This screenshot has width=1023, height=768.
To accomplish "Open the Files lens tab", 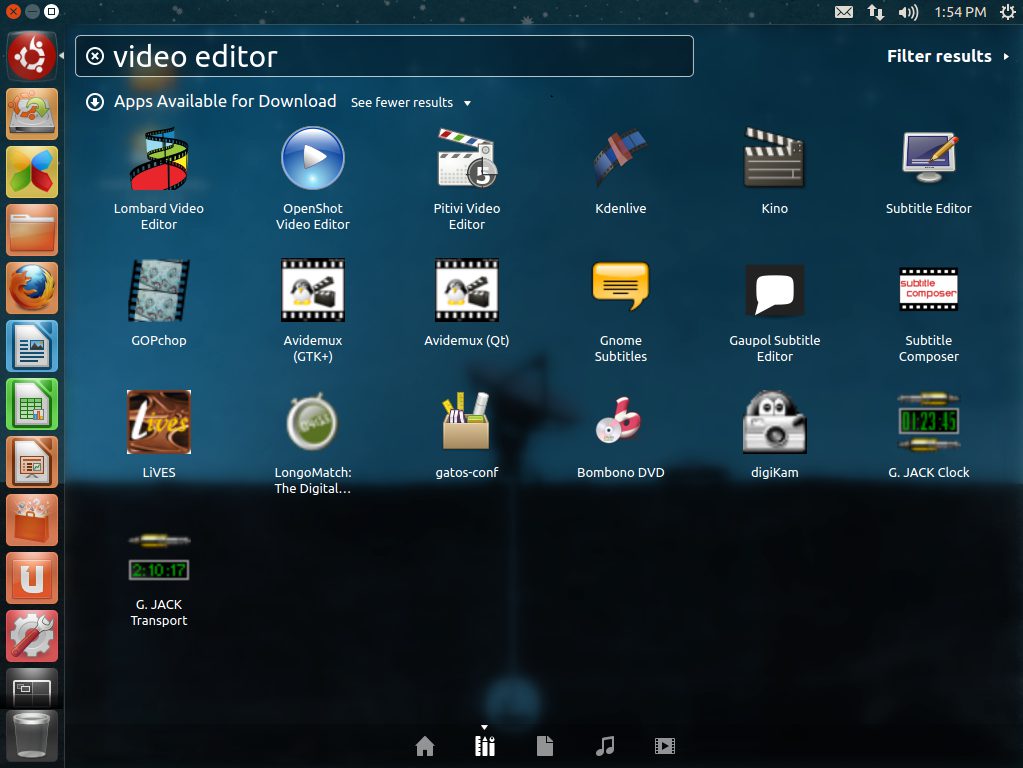I will [545, 746].
